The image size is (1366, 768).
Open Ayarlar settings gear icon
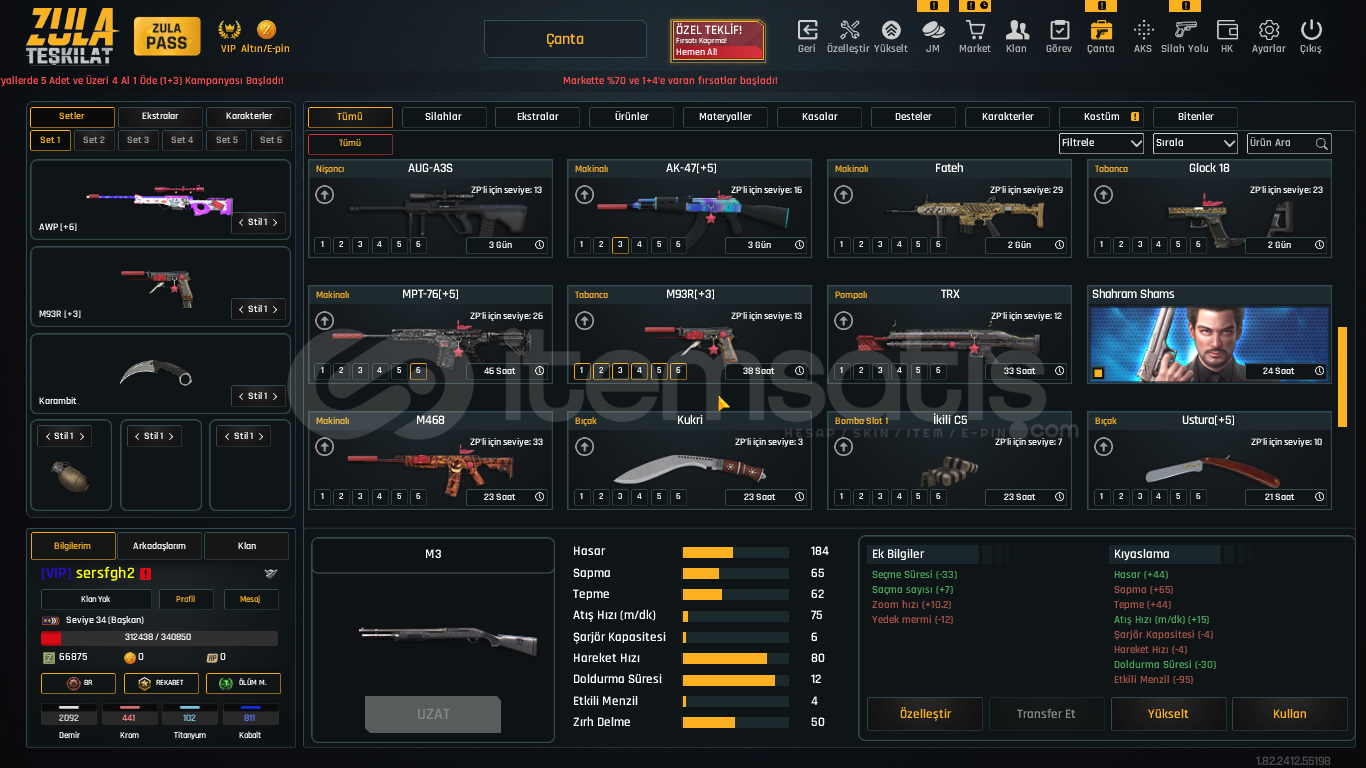tap(1268, 31)
